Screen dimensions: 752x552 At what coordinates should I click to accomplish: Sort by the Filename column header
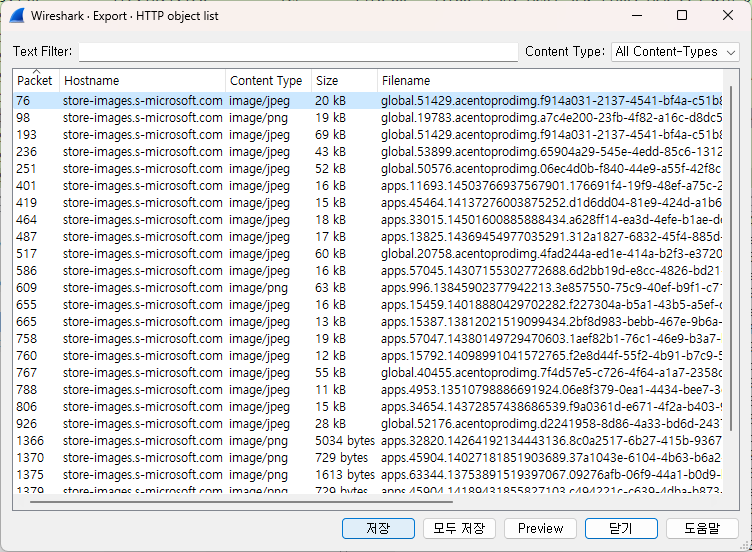[x=550, y=81]
